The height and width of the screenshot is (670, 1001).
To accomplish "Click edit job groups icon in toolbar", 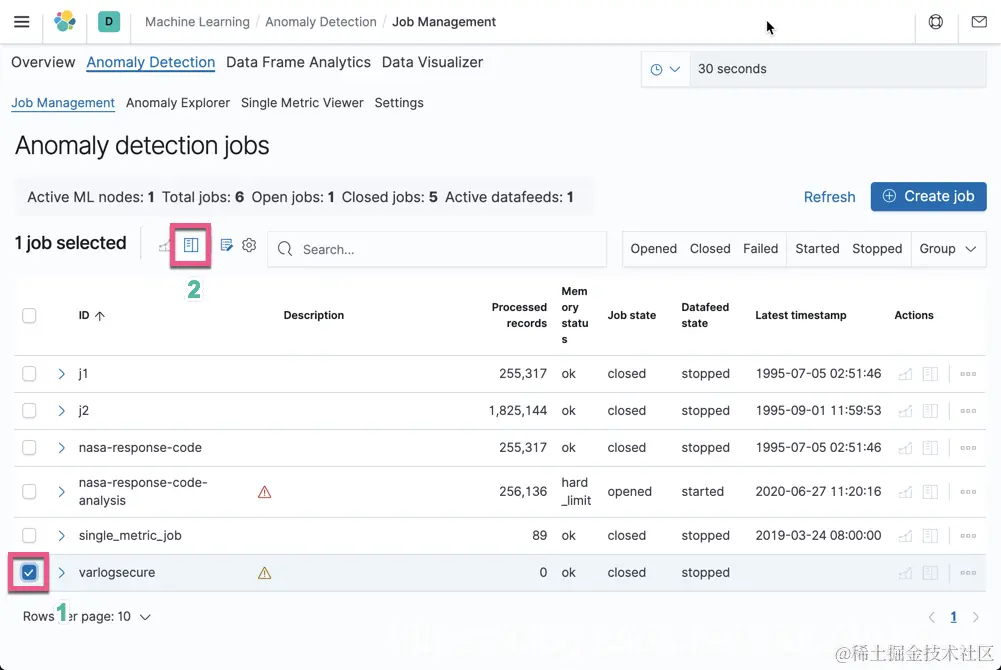I will pyautogui.click(x=226, y=245).
